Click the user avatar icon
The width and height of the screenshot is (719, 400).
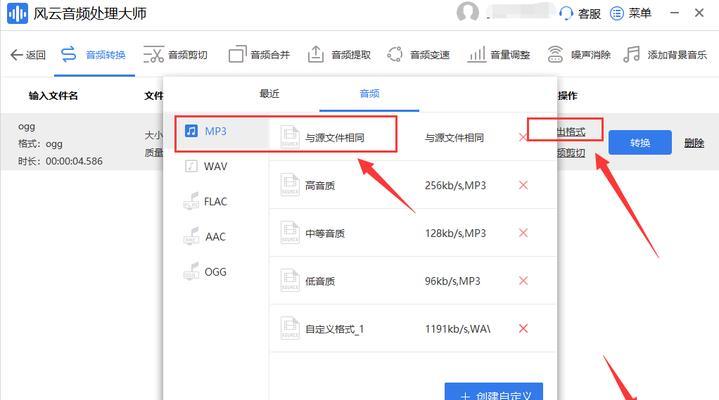point(468,12)
